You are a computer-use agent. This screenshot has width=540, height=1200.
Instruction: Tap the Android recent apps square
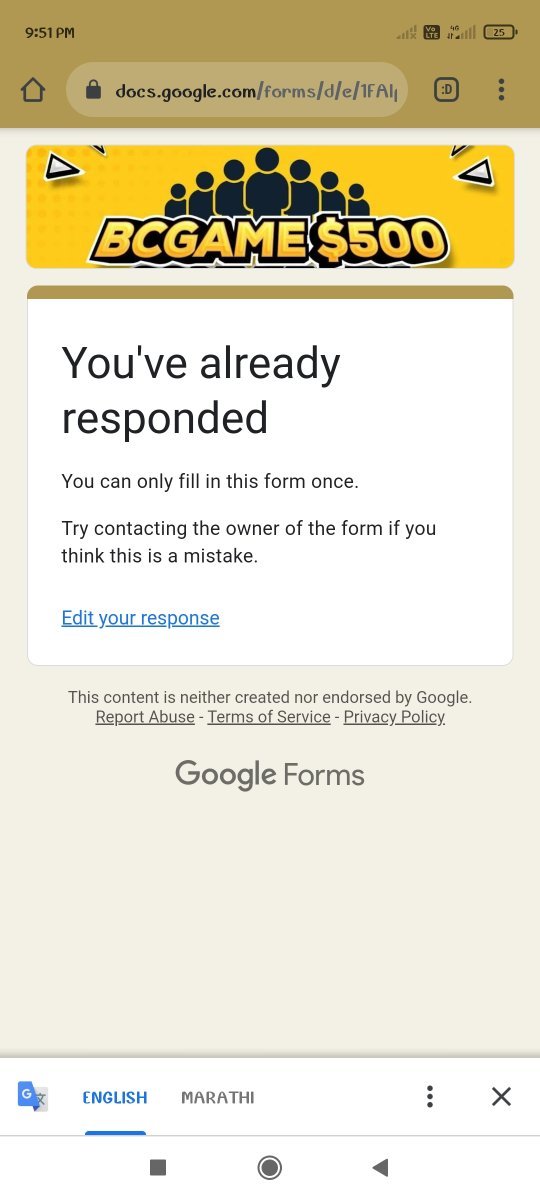(x=157, y=1167)
